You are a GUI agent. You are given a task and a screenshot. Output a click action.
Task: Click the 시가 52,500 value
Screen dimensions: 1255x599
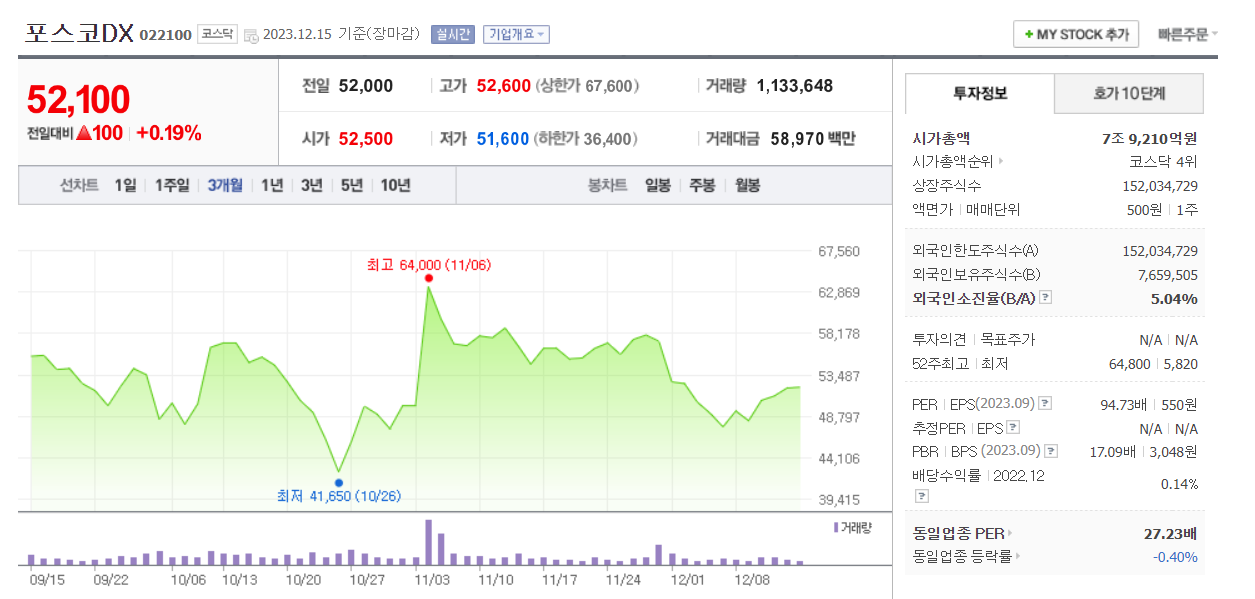366,139
